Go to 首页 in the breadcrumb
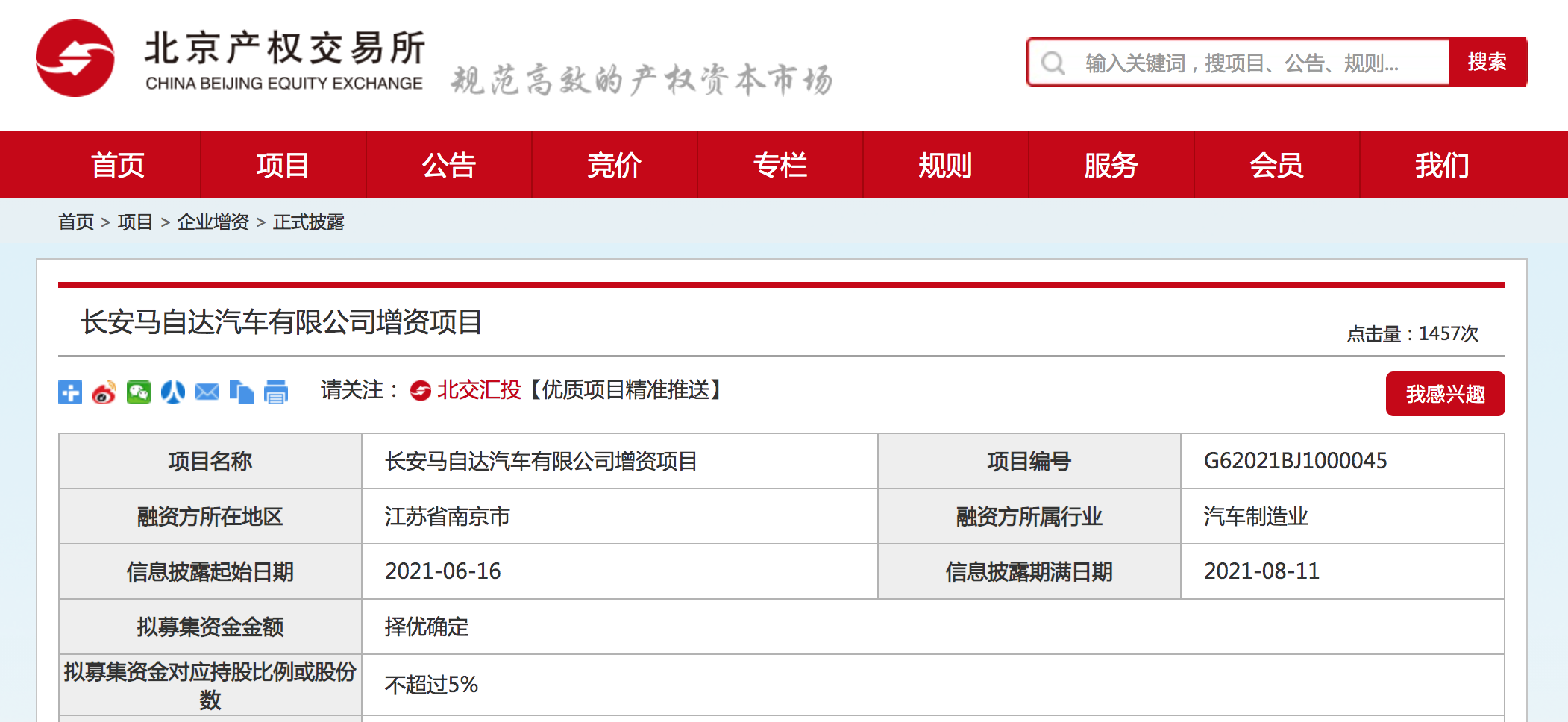The height and width of the screenshot is (722, 1568). [76, 222]
